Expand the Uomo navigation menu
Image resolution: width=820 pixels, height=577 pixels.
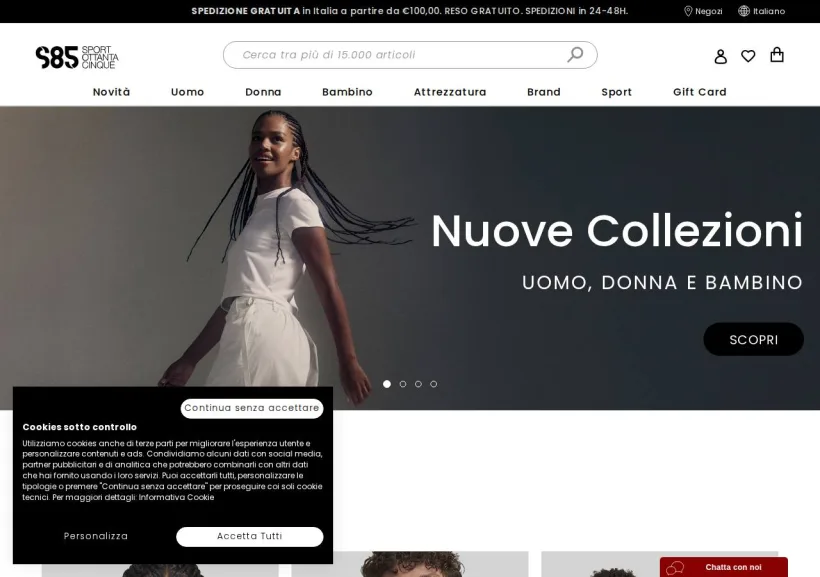187,92
